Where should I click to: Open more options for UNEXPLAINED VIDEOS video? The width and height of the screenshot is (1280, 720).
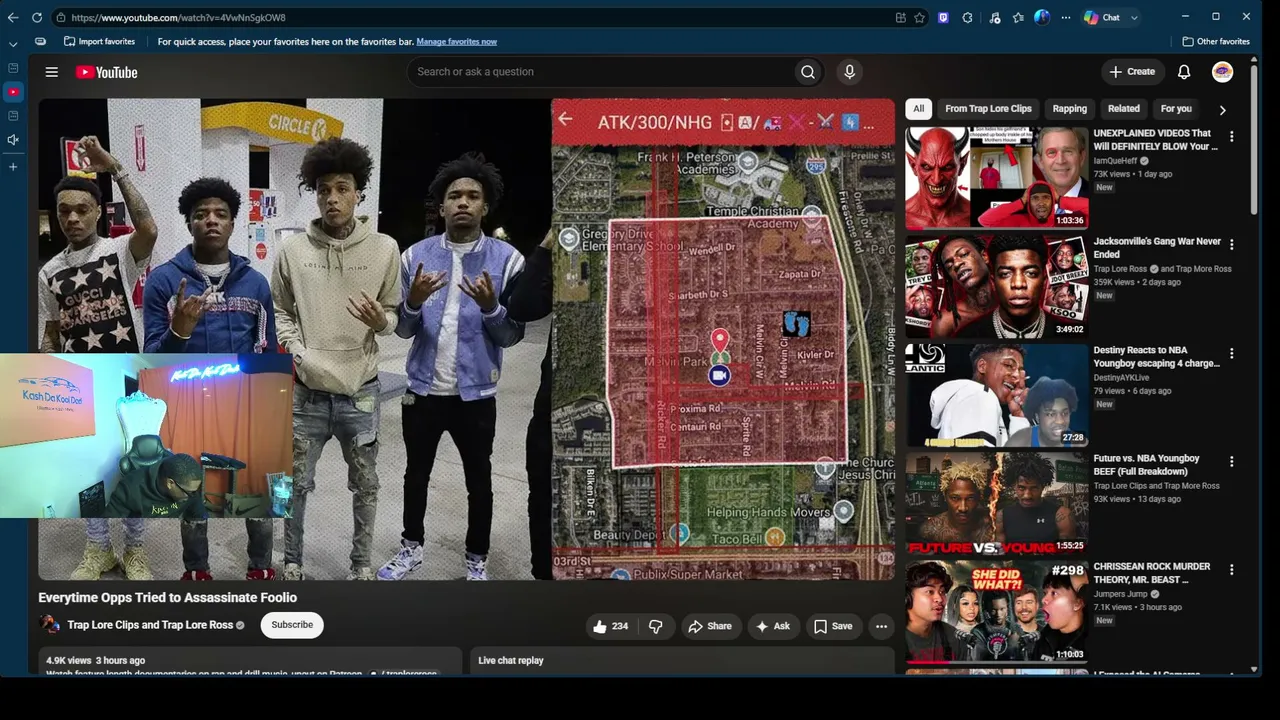tap(1231, 136)
